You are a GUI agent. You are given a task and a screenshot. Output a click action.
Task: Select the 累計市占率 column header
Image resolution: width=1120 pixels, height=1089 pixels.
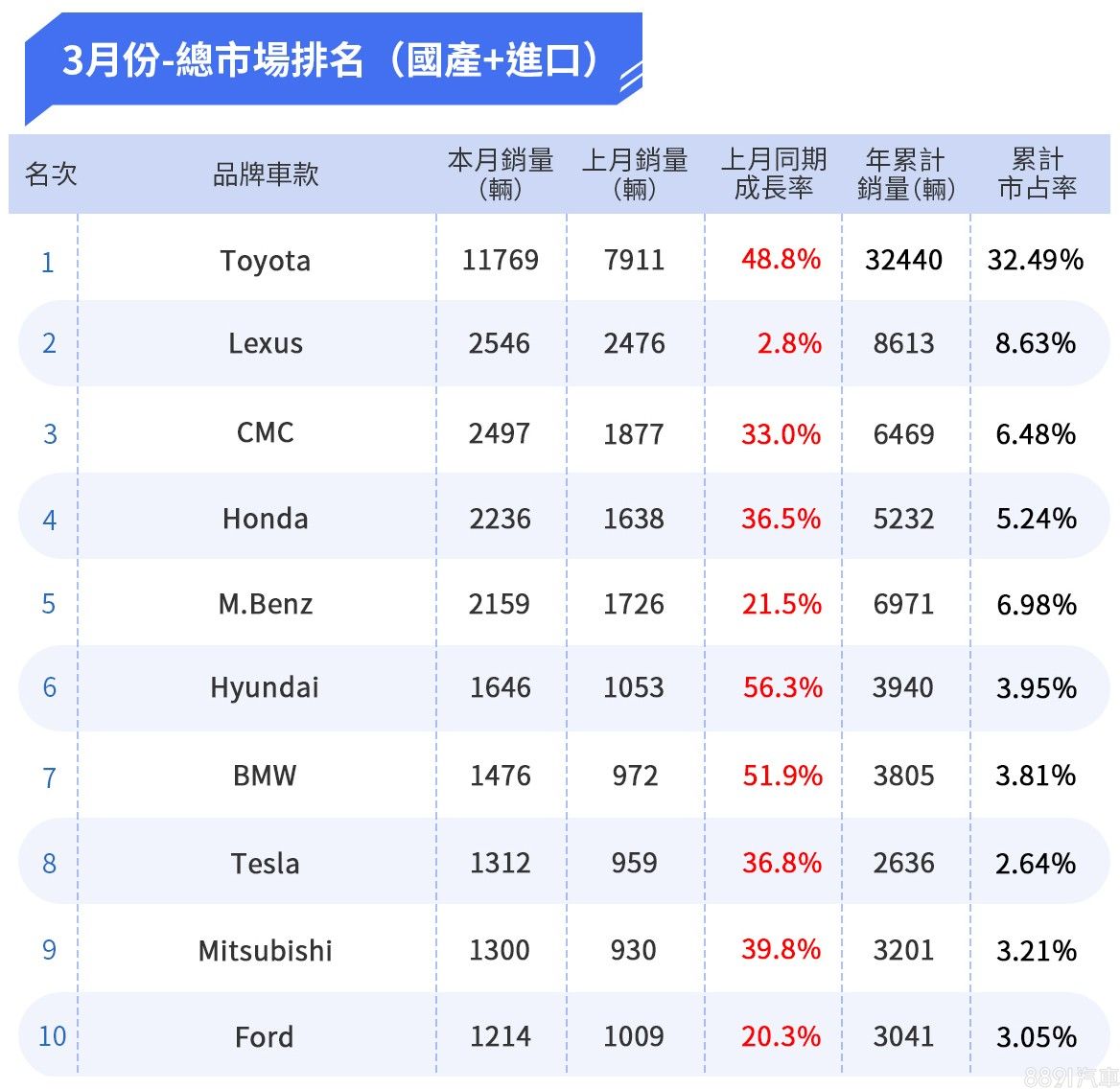point(1038,174)
